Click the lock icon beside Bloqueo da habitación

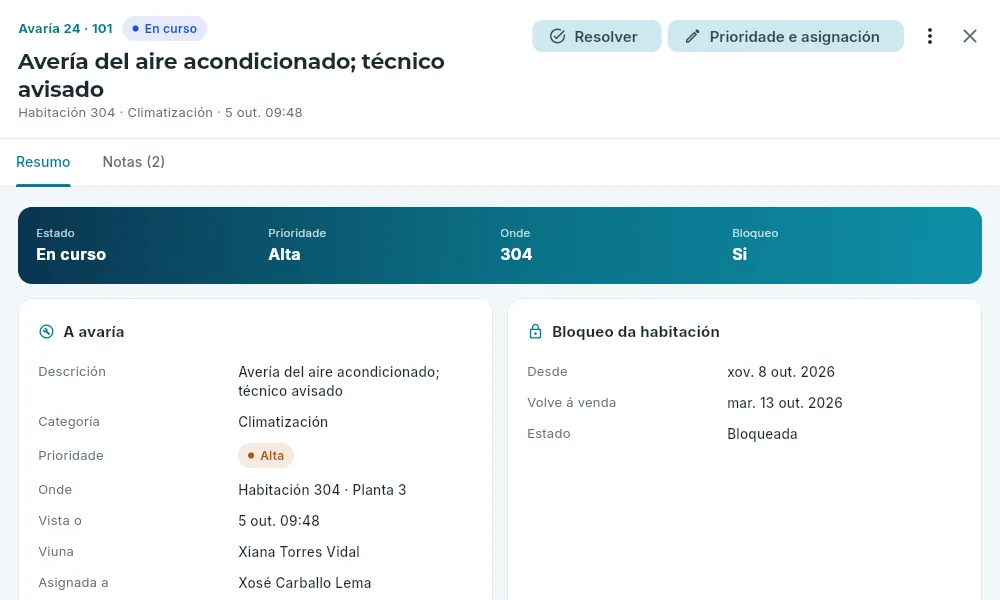tap(535, 332)
